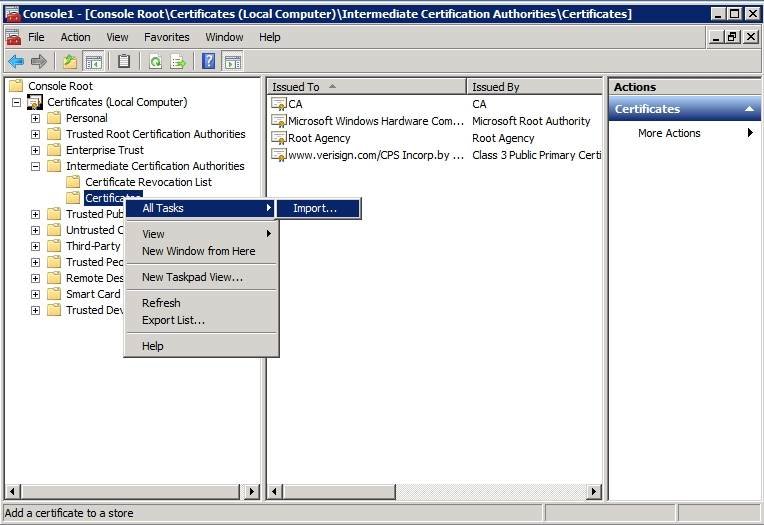Click the CA certificate icon in list
The image size is (764, 525).
click(279, 104)
